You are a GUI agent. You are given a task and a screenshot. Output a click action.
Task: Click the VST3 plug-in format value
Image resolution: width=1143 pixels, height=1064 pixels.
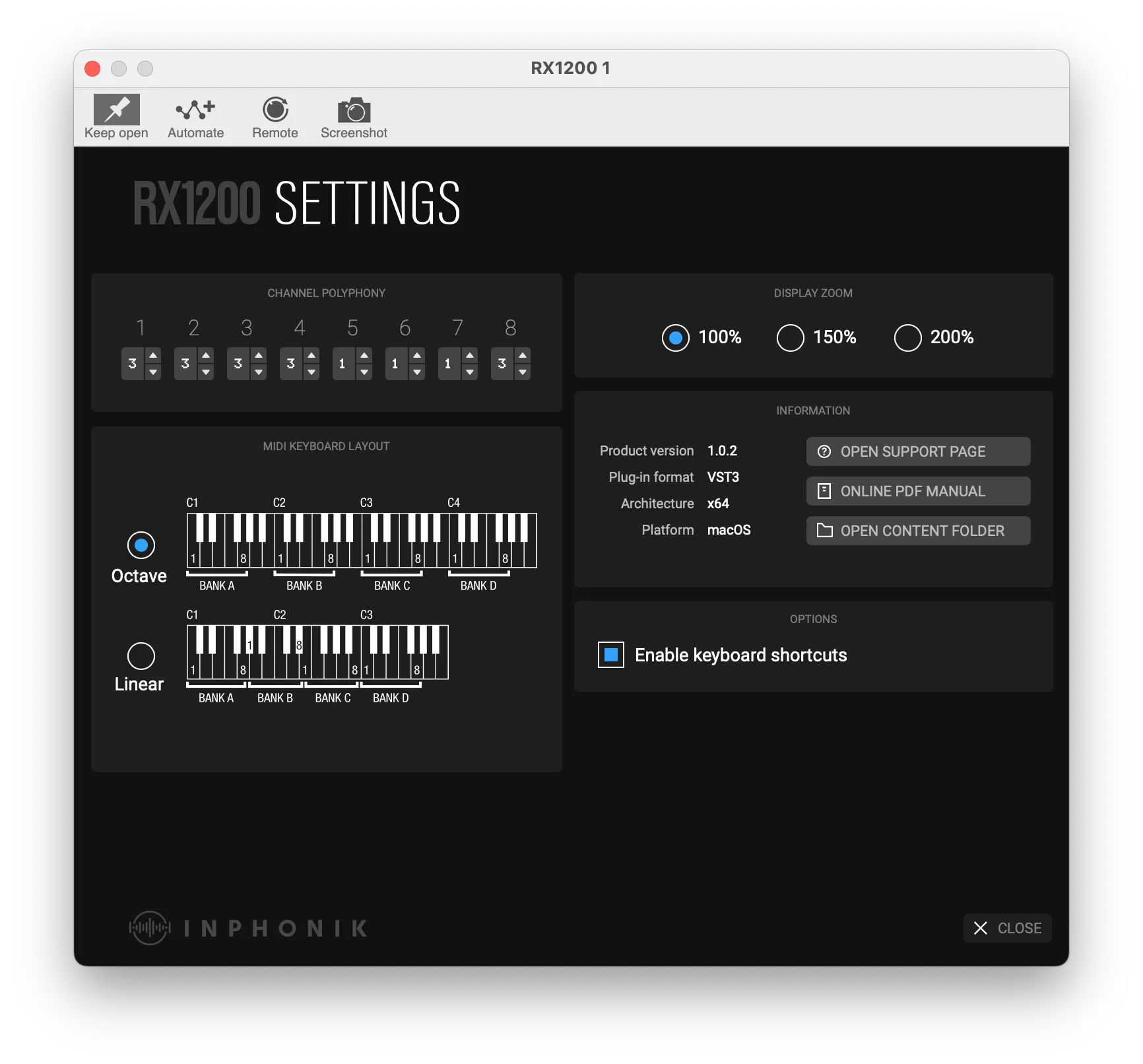723,477
